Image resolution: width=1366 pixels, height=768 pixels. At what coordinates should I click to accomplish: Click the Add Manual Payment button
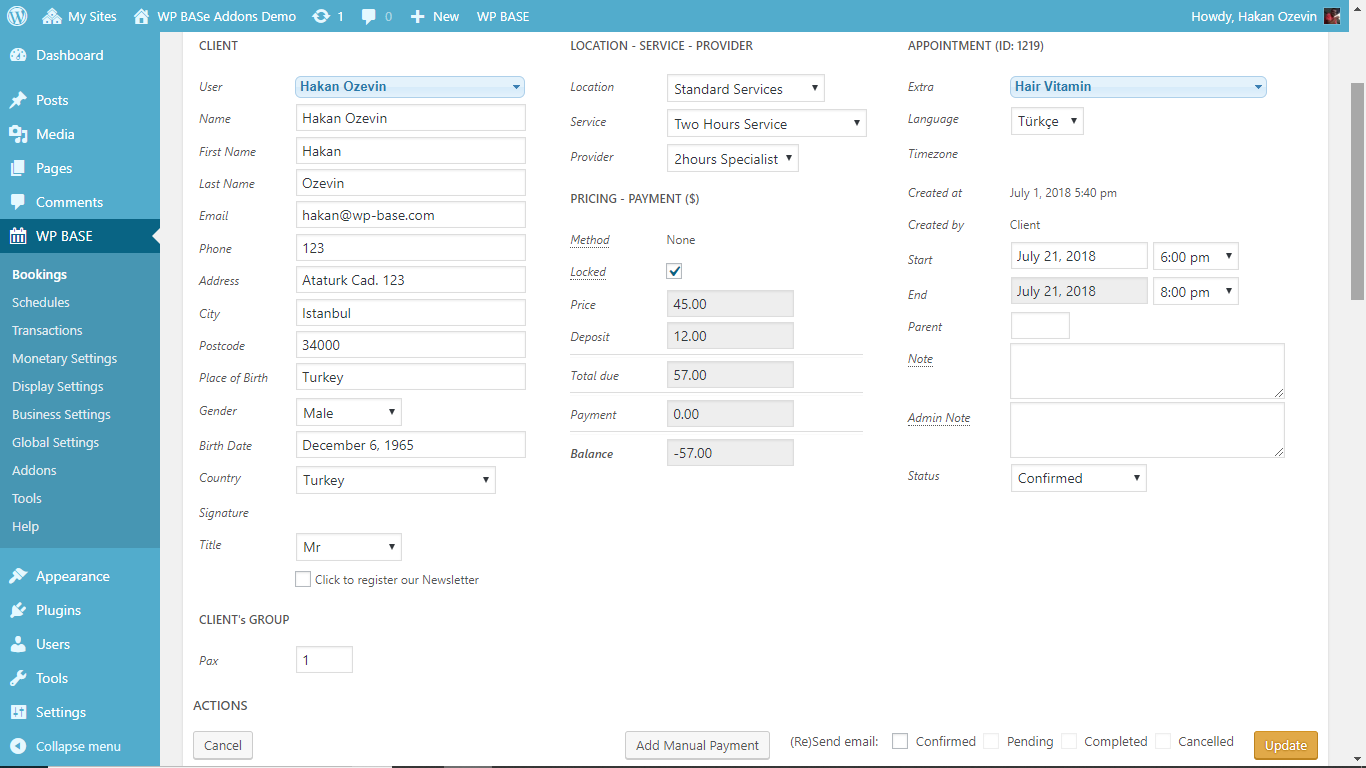pyautogui.click(x=697, y=745)
